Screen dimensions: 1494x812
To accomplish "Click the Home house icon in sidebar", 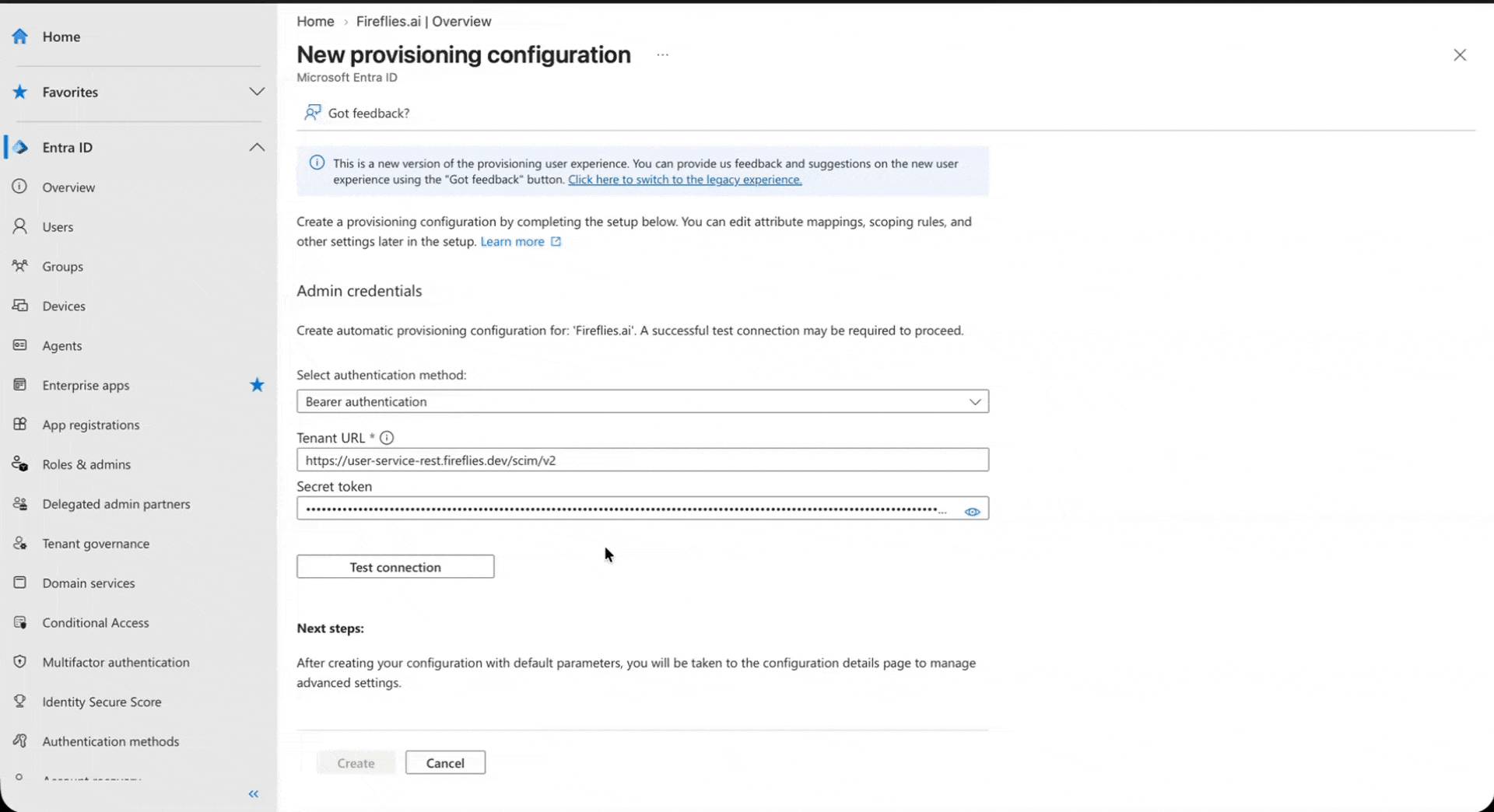I will pyautogui.click(x=20, y=37).
